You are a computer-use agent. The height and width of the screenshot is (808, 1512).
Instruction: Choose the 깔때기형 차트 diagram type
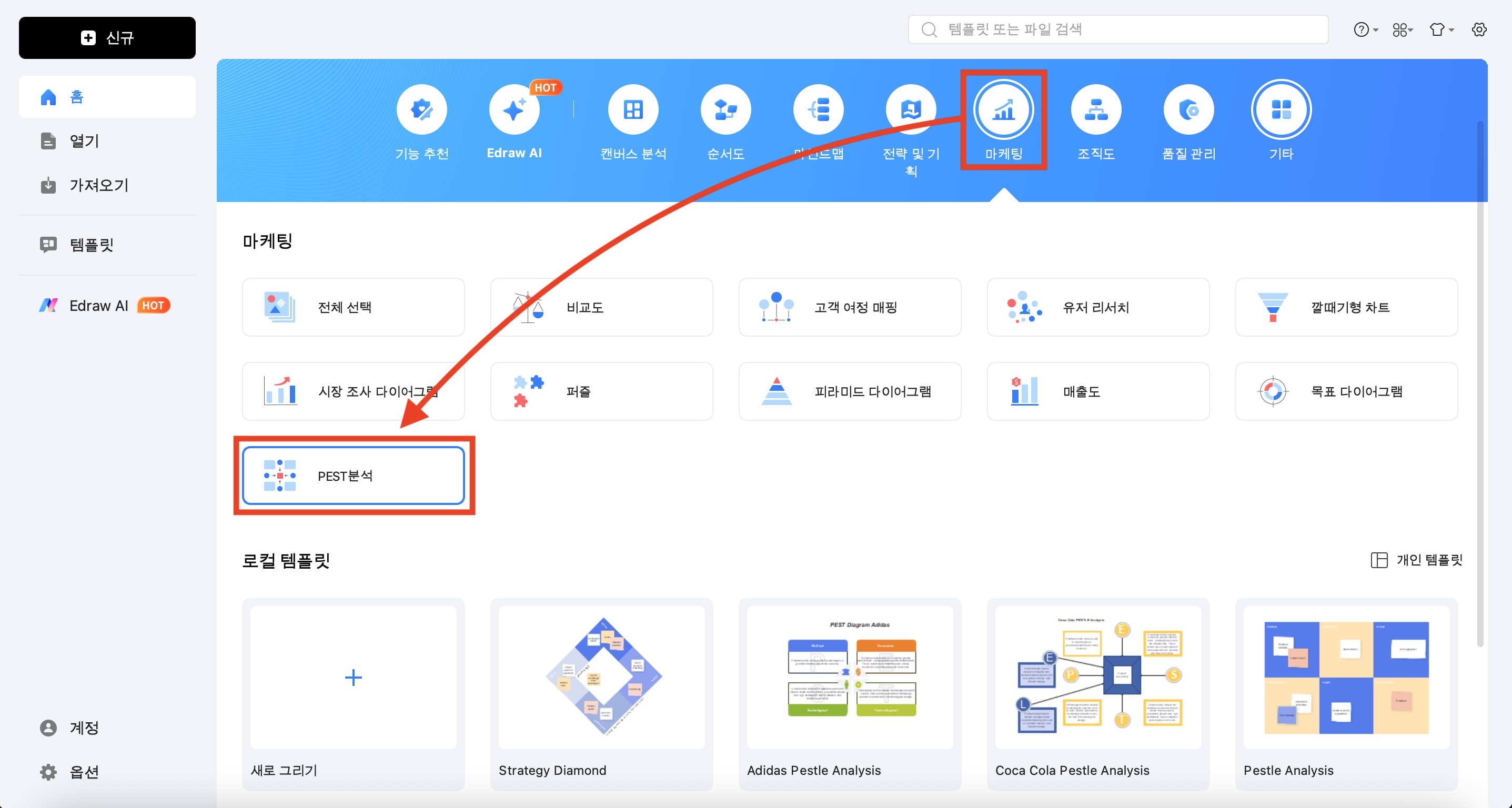coord(1346,307)
